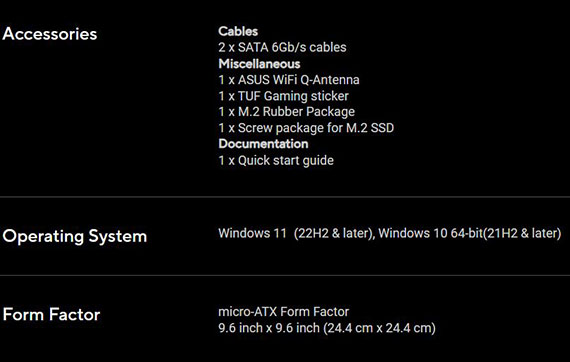Click the Miscellaneous subheading
The width and height of the screenshot is (570, 362).
259,64
